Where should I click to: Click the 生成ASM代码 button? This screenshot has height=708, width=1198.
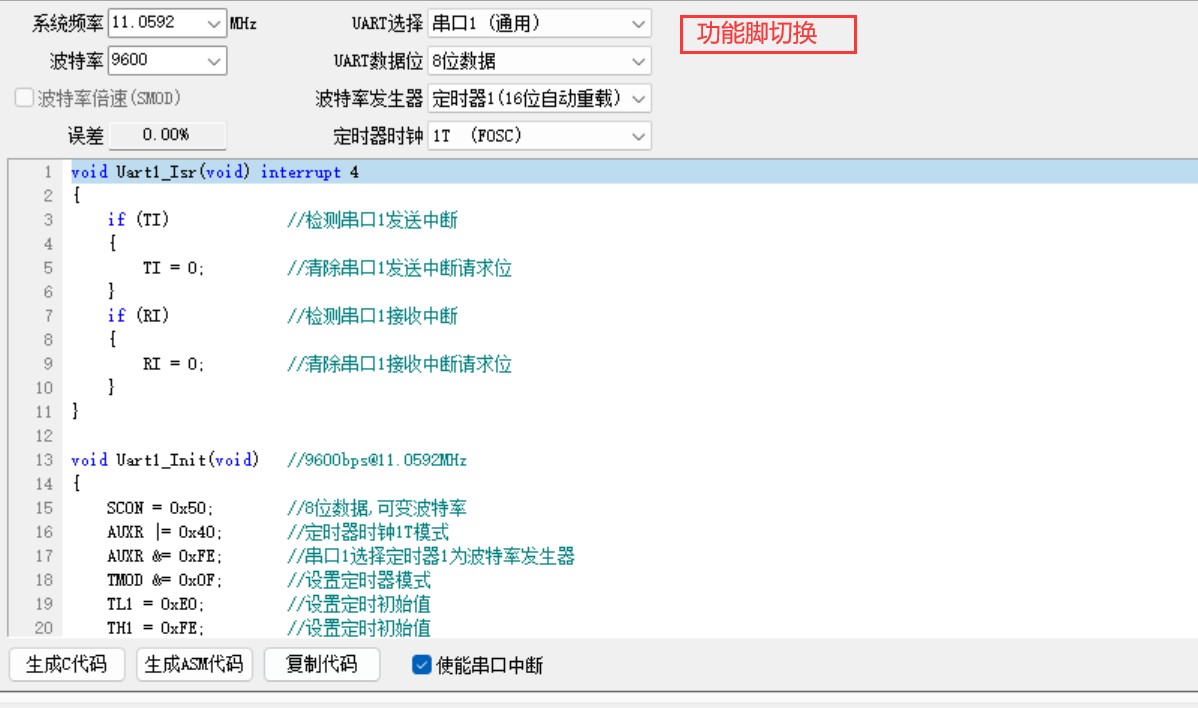click(194, 664)
